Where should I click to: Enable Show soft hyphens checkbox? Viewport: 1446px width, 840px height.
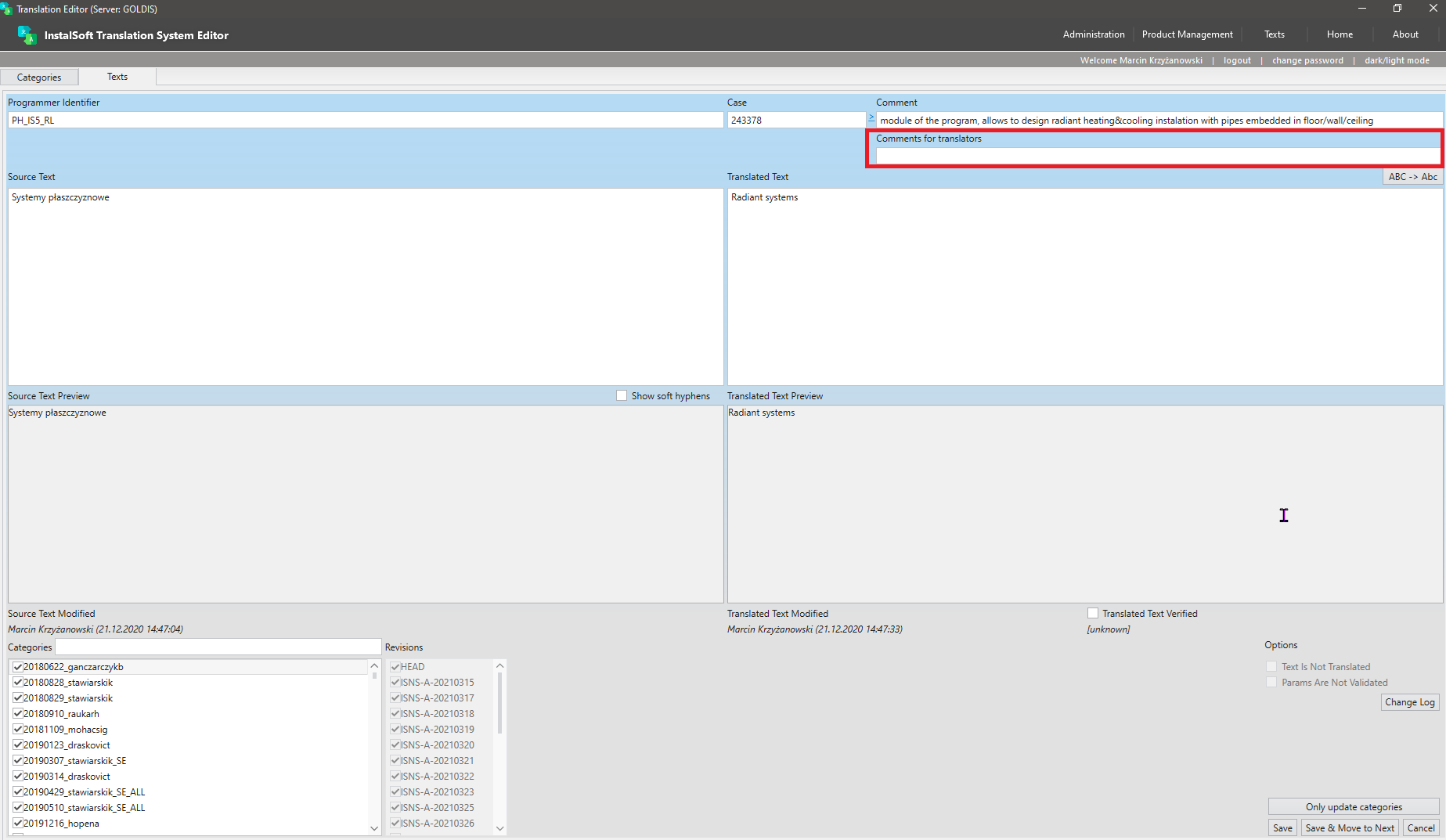coord(622,396)
